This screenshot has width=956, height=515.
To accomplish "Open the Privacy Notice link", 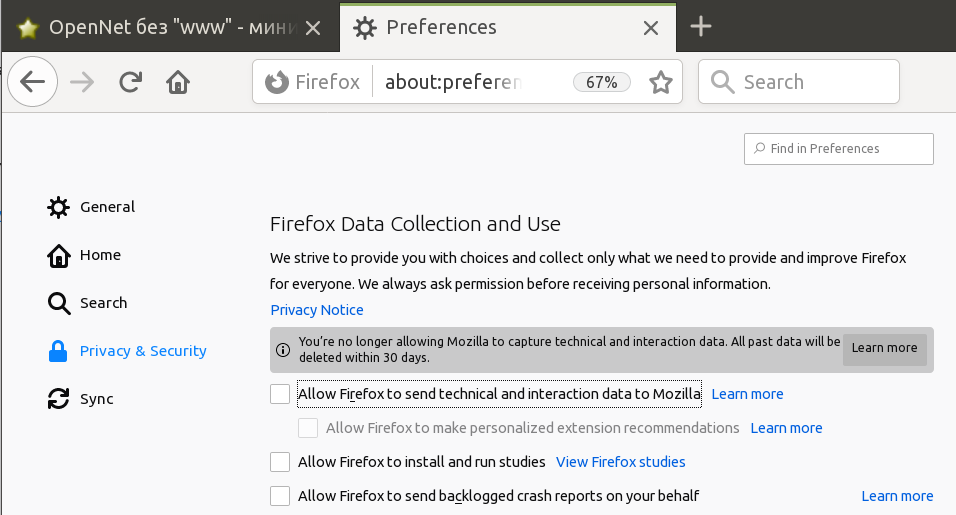I will pos(317,310).
